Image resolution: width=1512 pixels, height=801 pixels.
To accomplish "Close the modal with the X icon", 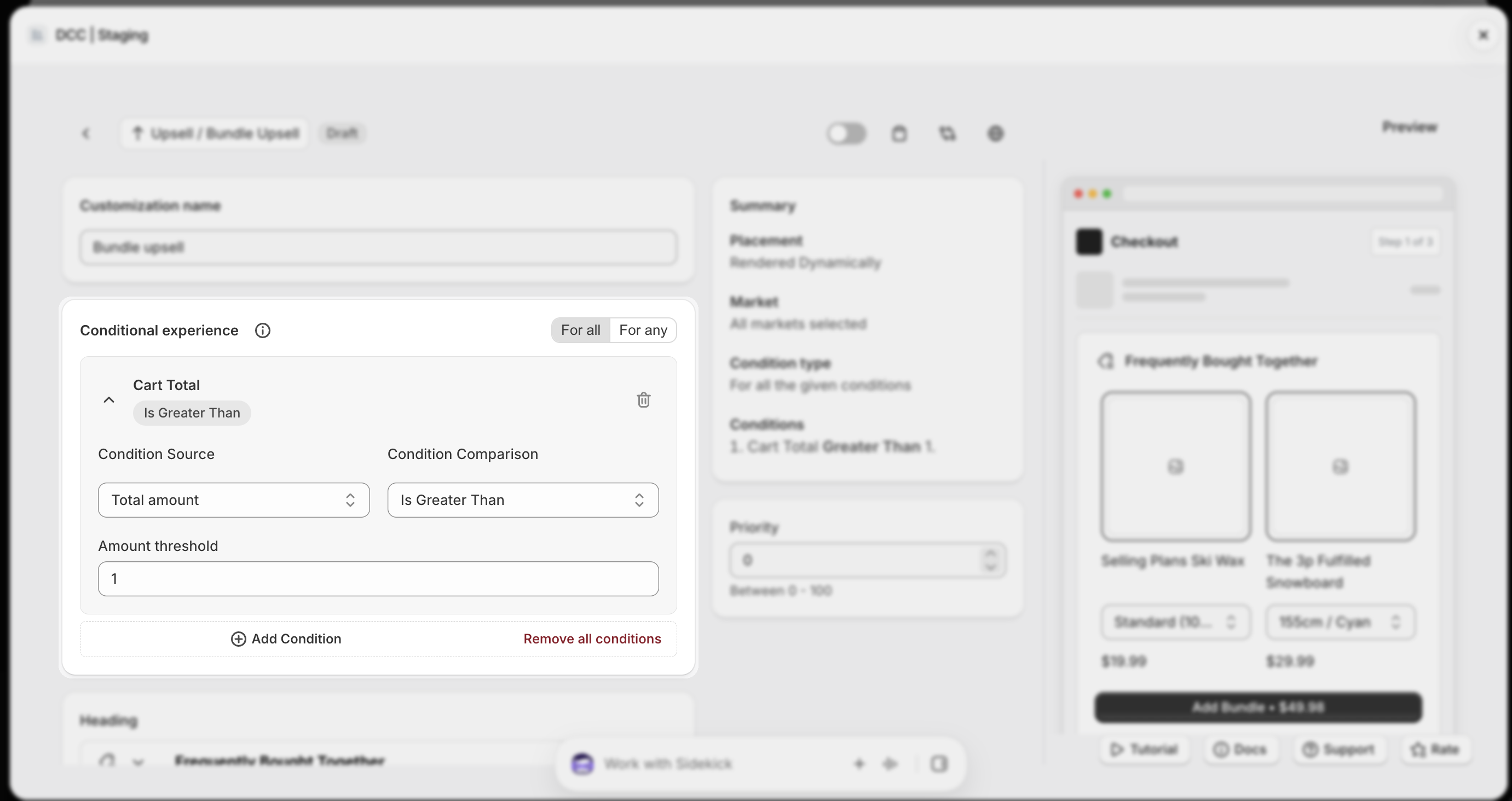I will [1484, 35].
